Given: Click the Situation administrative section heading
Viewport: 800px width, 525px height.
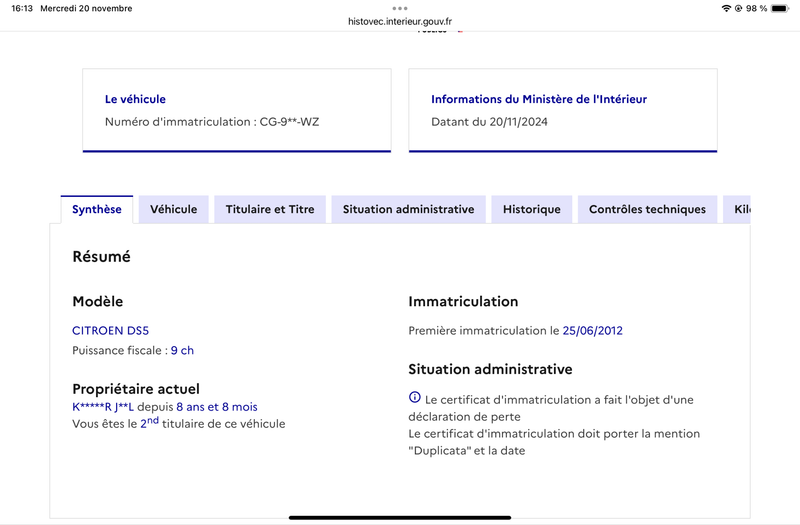Looking at the screenshot, I should (490, 369).
